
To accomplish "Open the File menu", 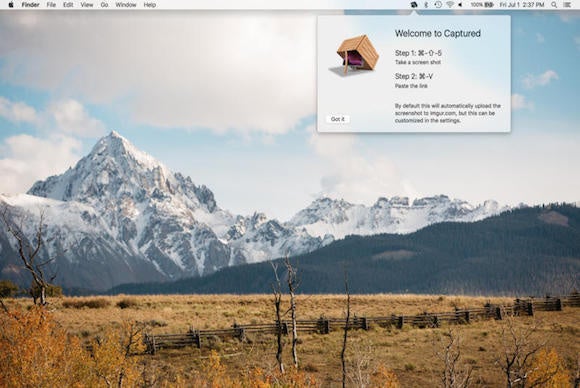I will pos(51,5).
